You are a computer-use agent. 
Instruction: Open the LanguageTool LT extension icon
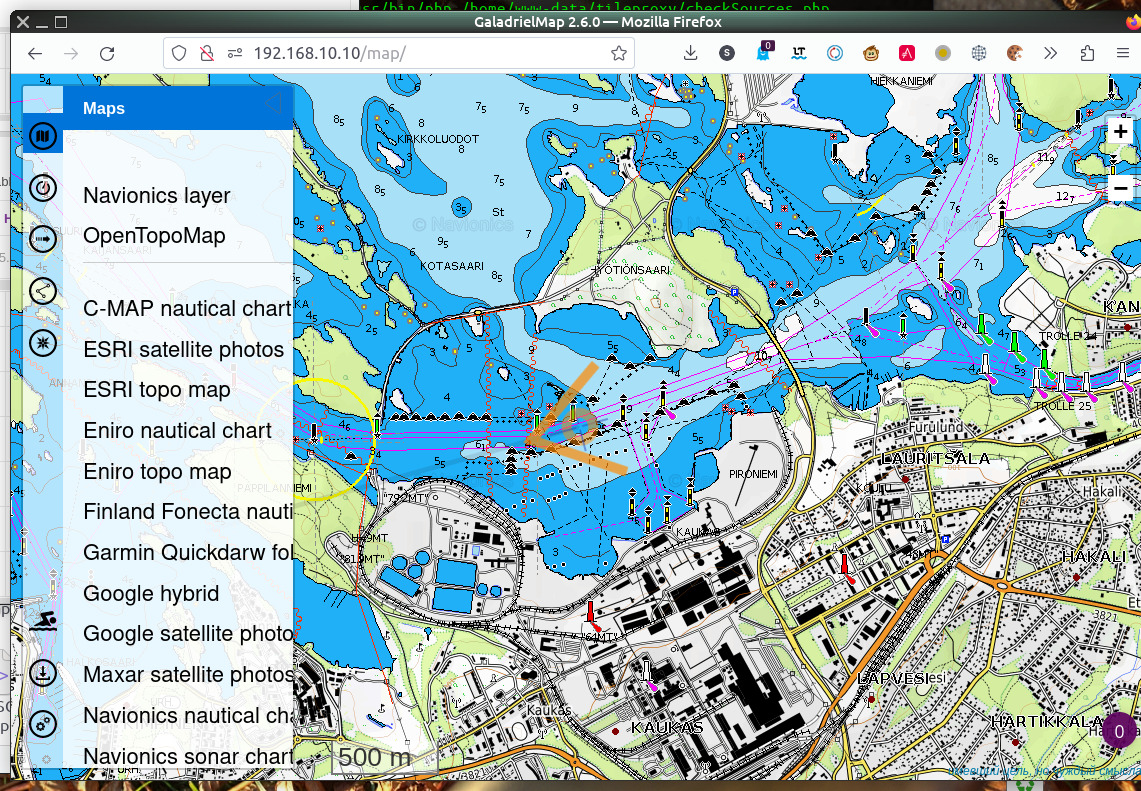799,53
